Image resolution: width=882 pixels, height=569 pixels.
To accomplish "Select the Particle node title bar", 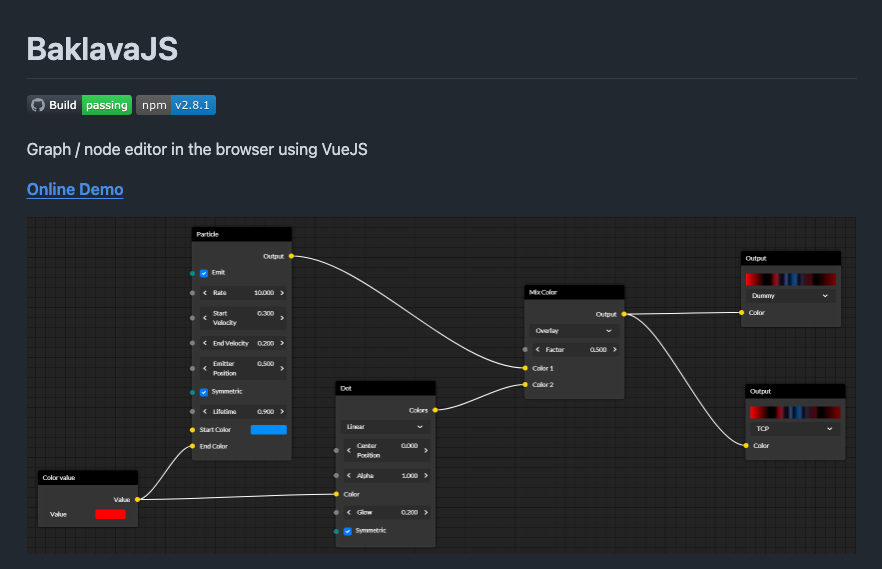I will click(242, 234).
